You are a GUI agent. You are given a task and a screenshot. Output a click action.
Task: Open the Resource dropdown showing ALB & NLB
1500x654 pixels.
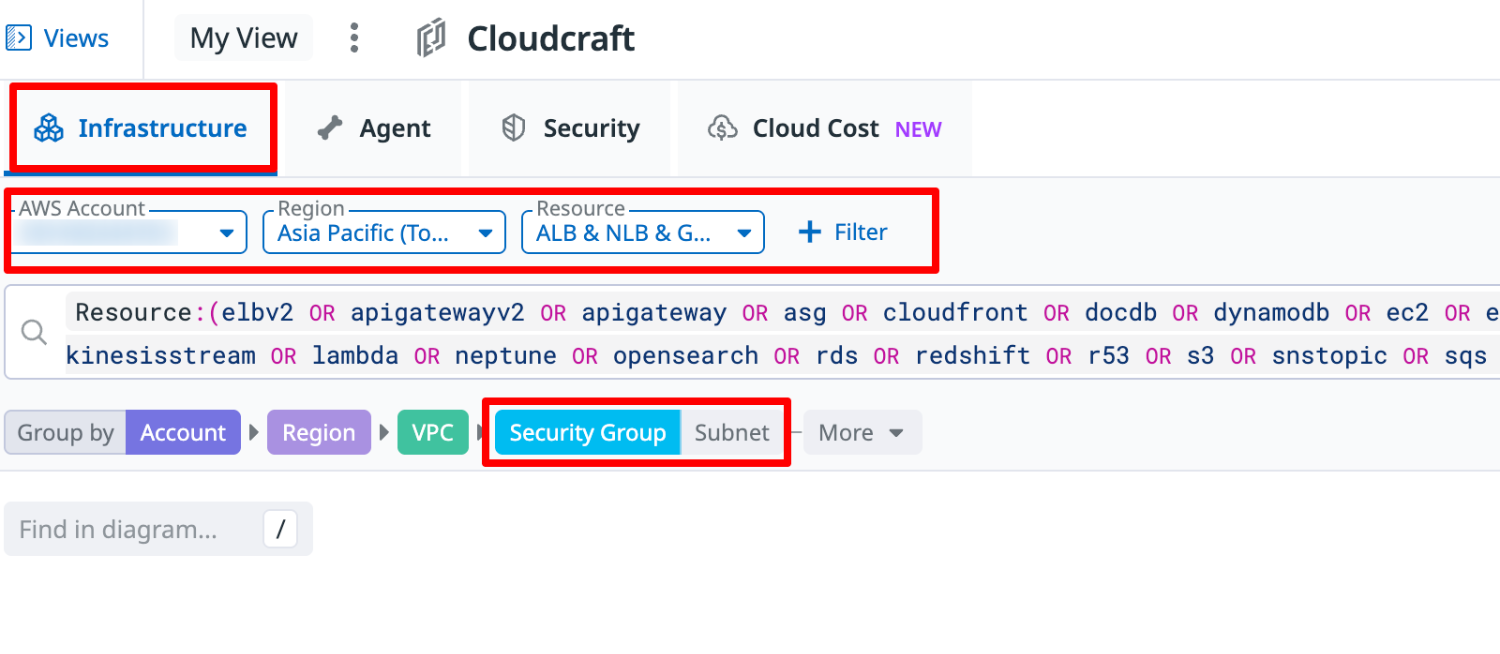[x=643, y=232]
